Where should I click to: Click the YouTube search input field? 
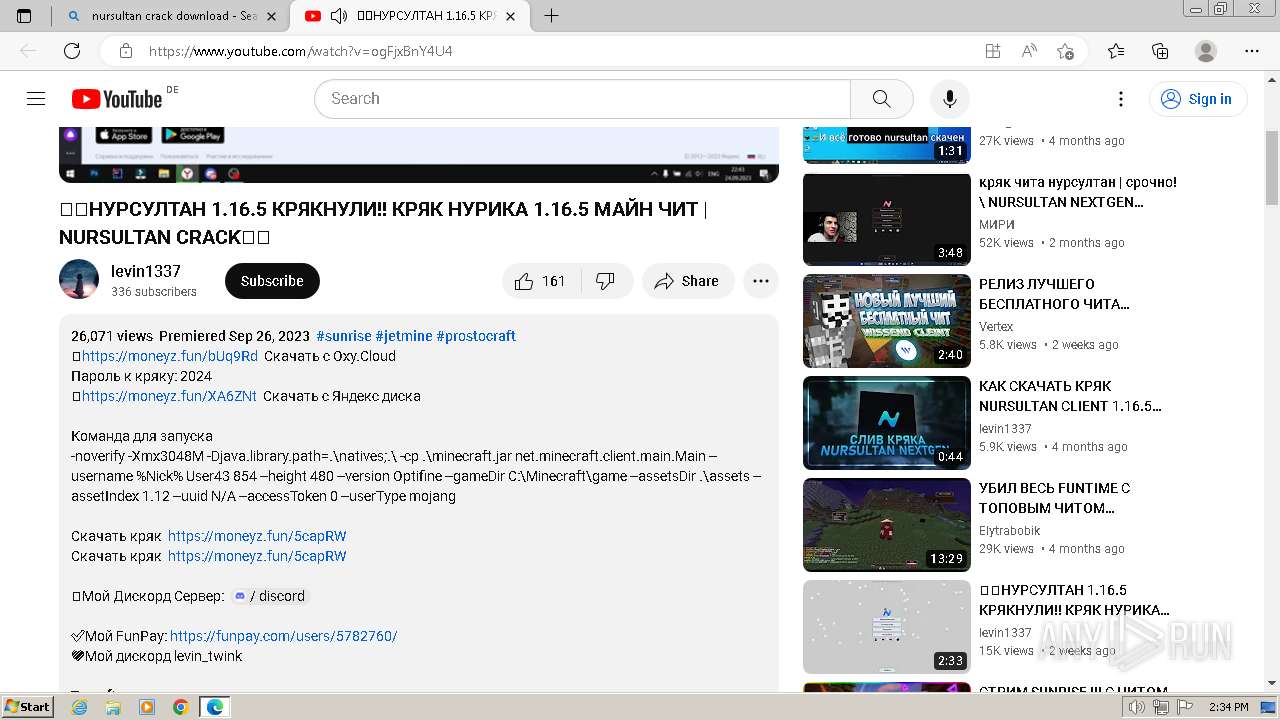point(582,98)
